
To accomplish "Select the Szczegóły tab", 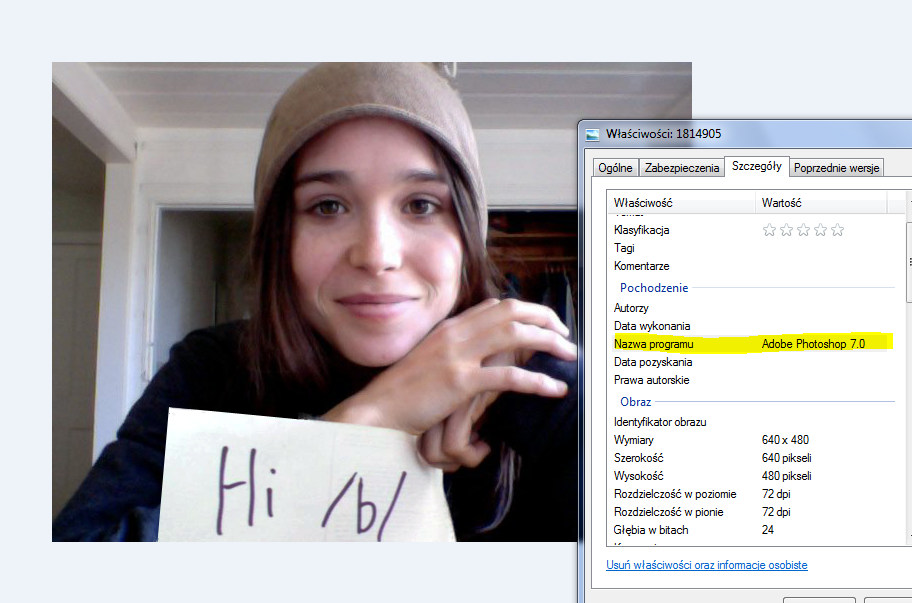I will click(x=757, y=166).
